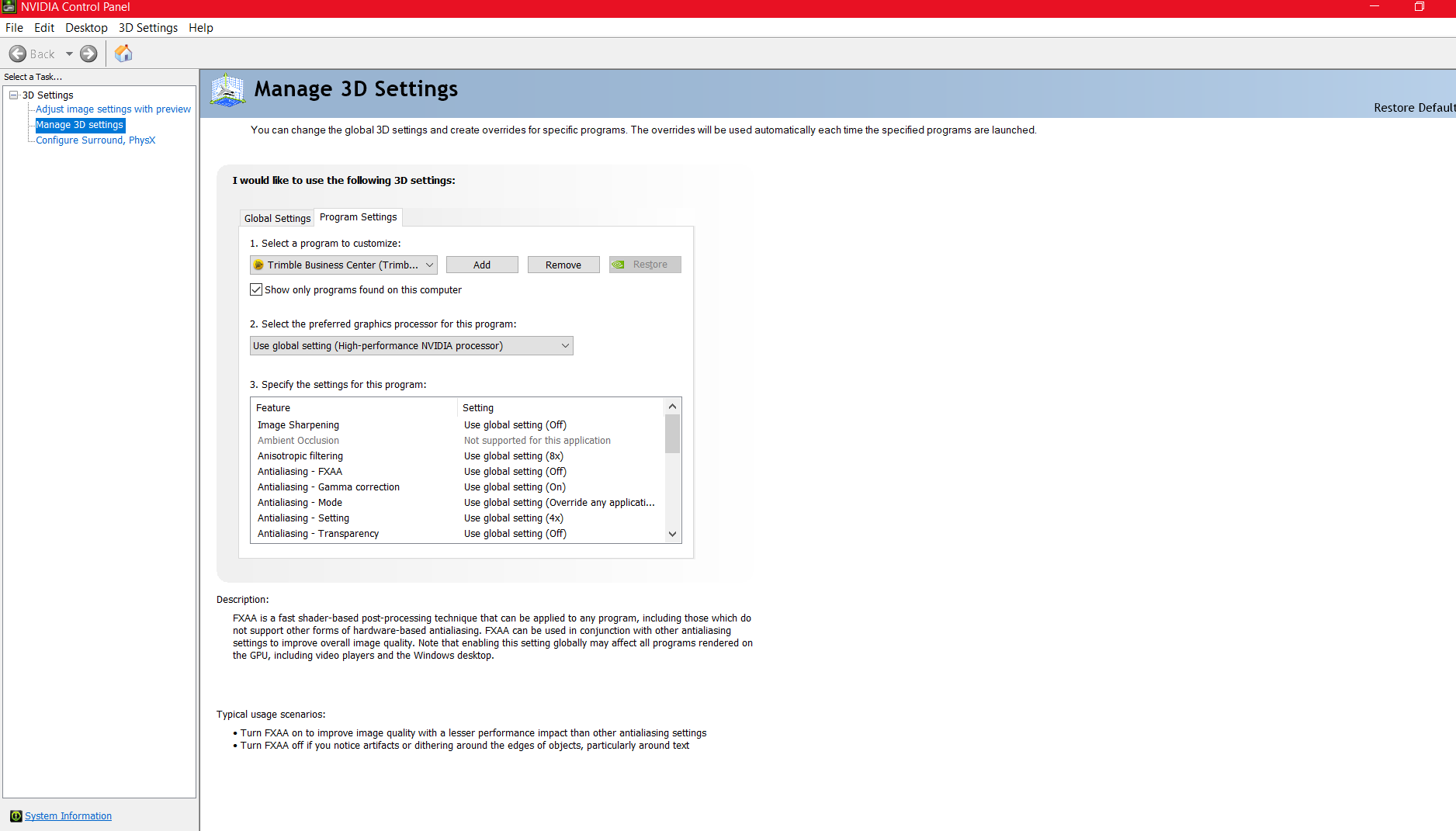Click the NVIDIA Control Panel title icon
The width and height of the screenshot is (1456, 831).
point(9,7)
